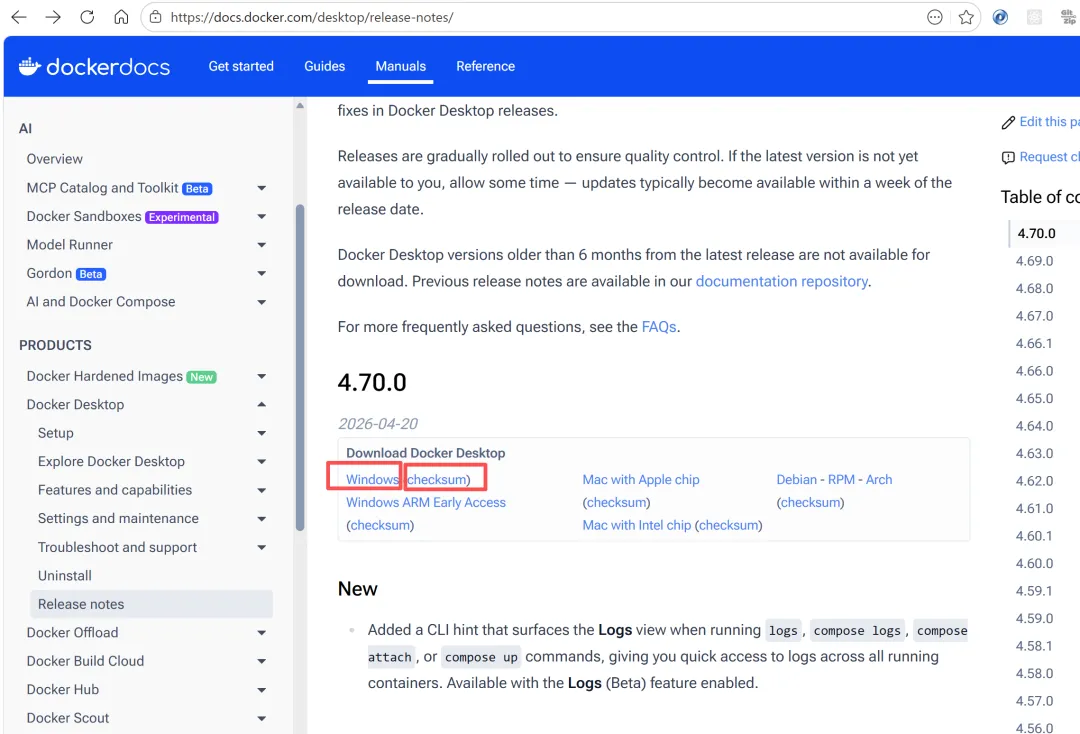
Task: Jump to 4.60.0 in contents
Action: (1034, 563)
